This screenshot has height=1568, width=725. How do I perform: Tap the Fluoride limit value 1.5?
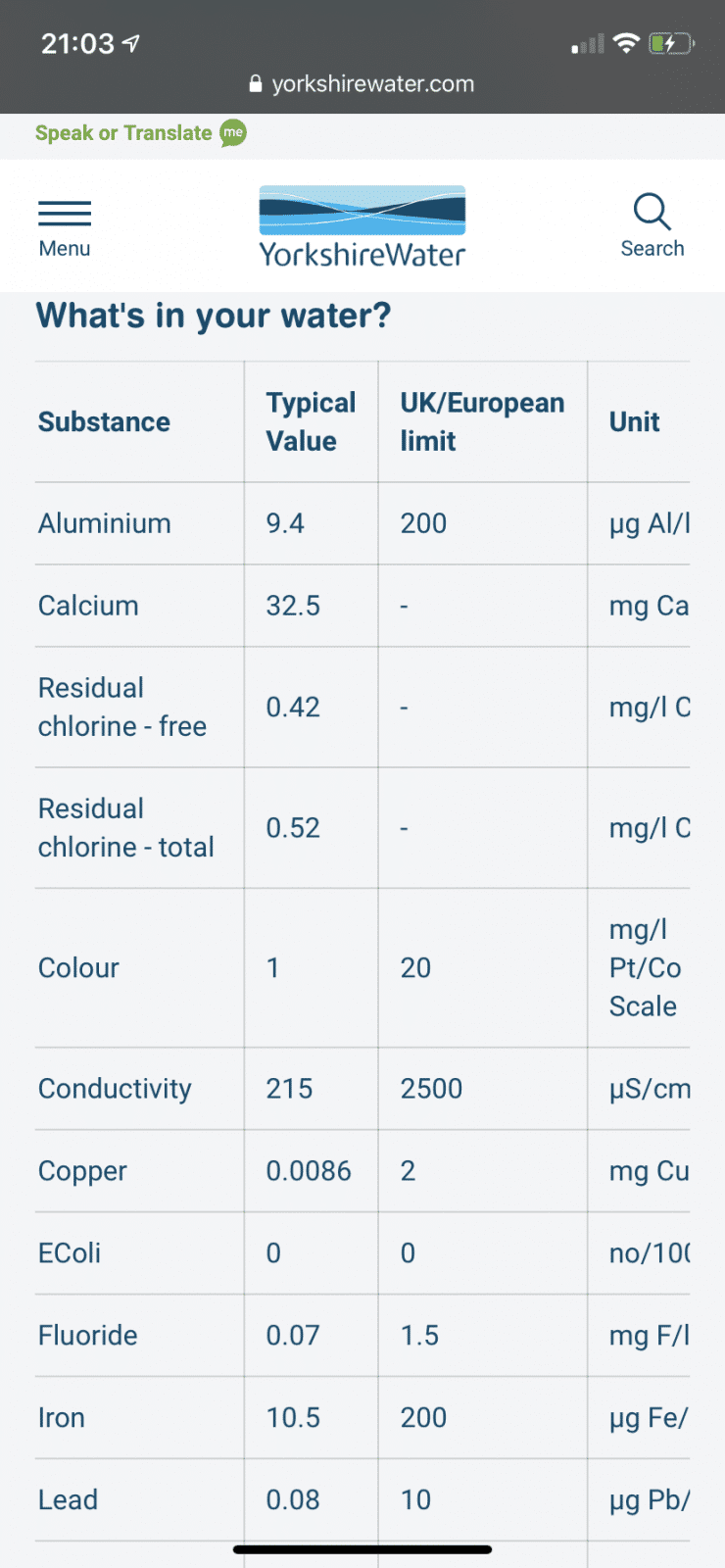(x=419, y=1336)
